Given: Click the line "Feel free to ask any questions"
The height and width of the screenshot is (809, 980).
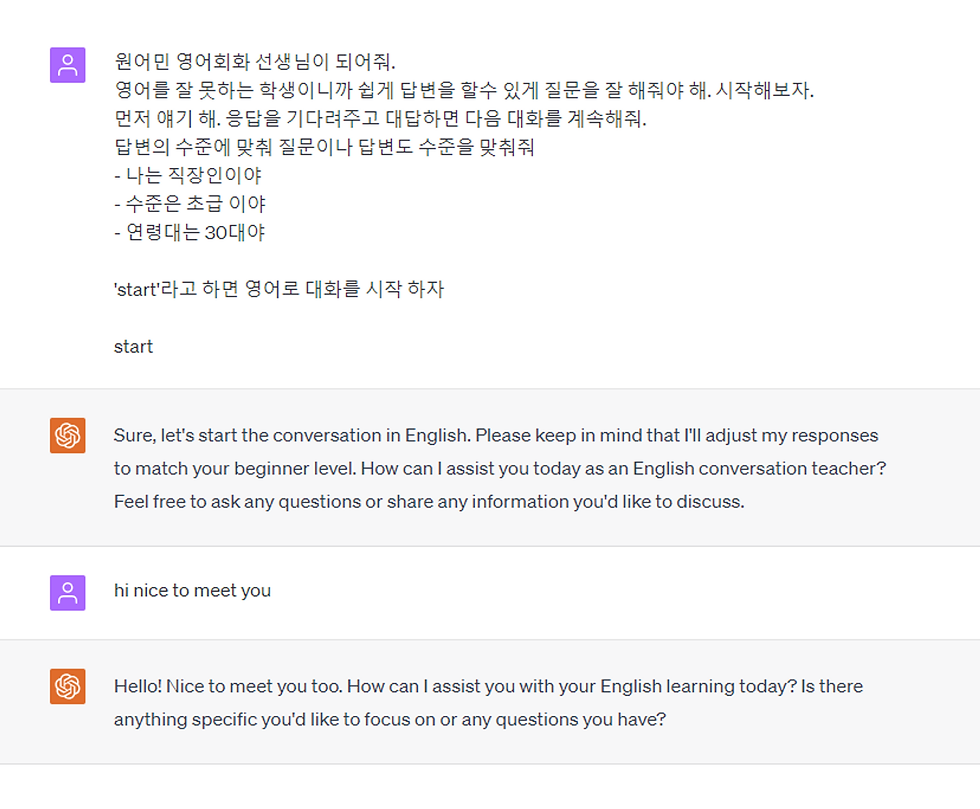Looking at the screenshot, I should (x=429, y=501).
